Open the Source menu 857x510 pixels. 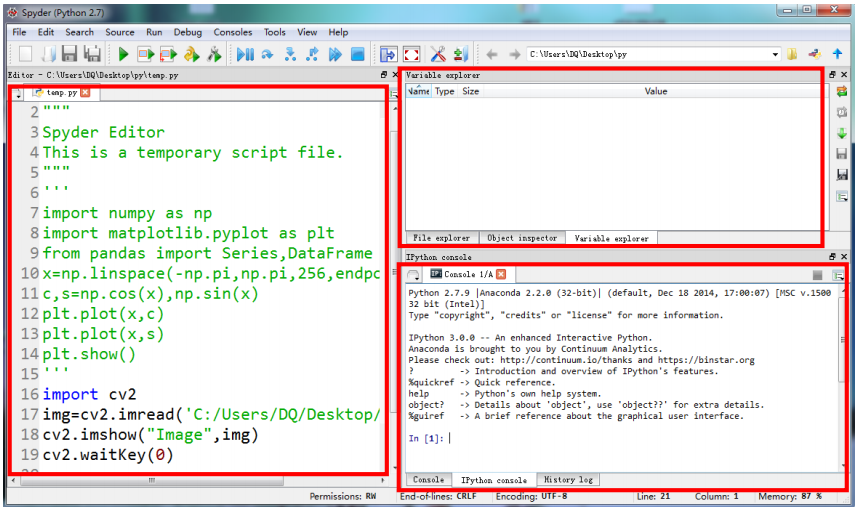pos(120,32)
